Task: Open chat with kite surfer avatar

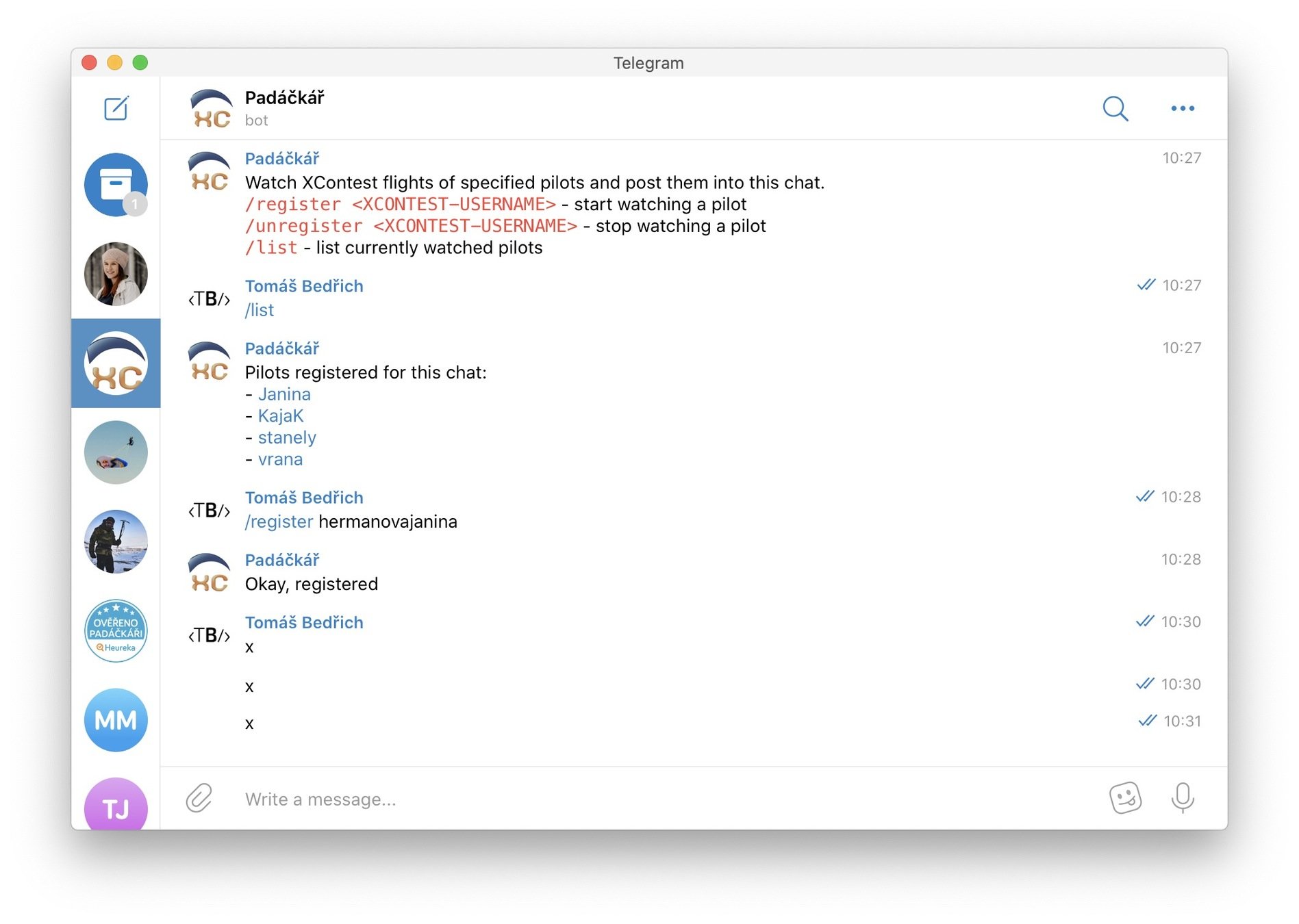Action: pyautogui.click(x=116, y=452)
